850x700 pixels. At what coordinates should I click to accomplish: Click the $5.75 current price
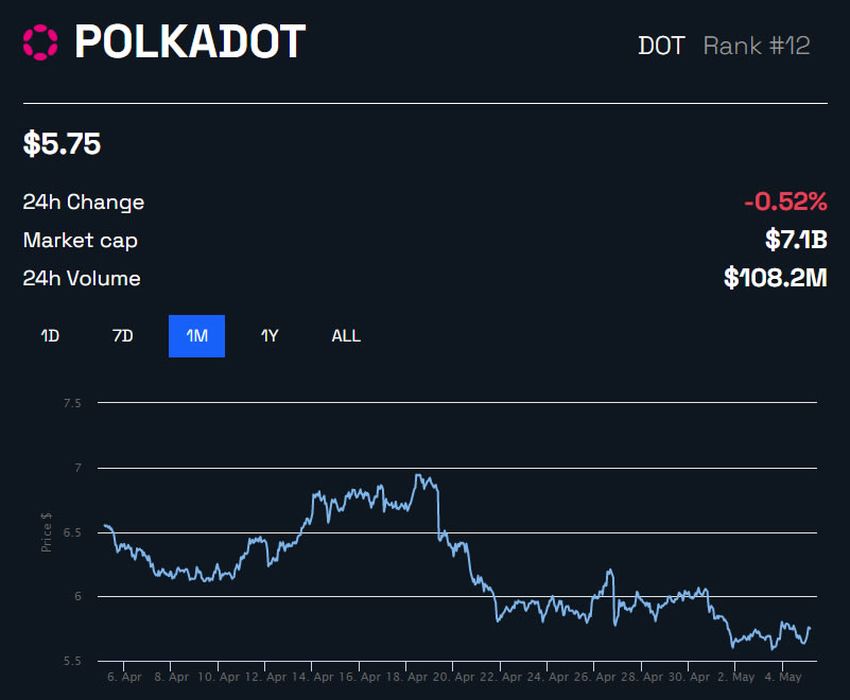61,144
